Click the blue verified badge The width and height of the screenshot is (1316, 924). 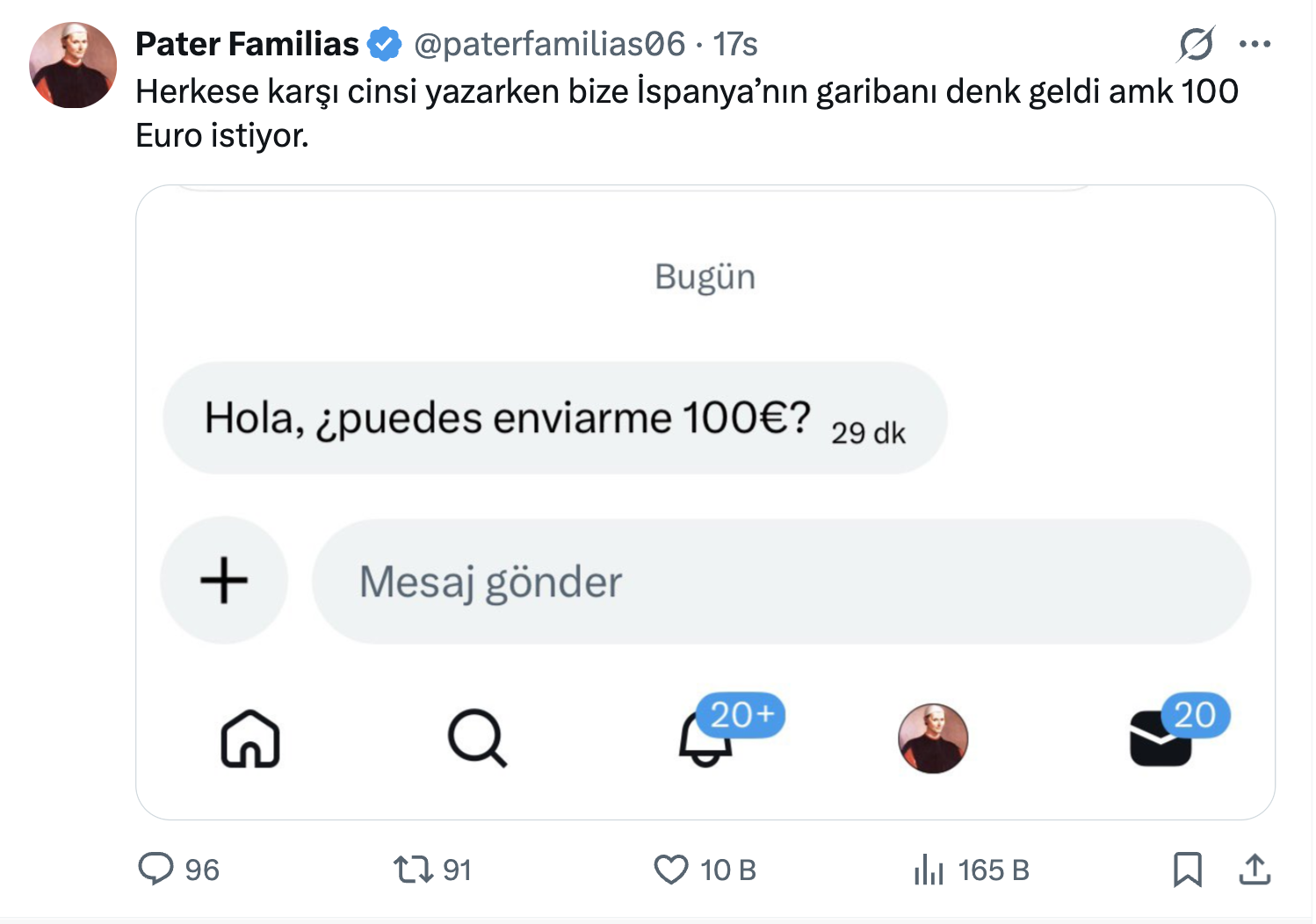tap(385, 44)
